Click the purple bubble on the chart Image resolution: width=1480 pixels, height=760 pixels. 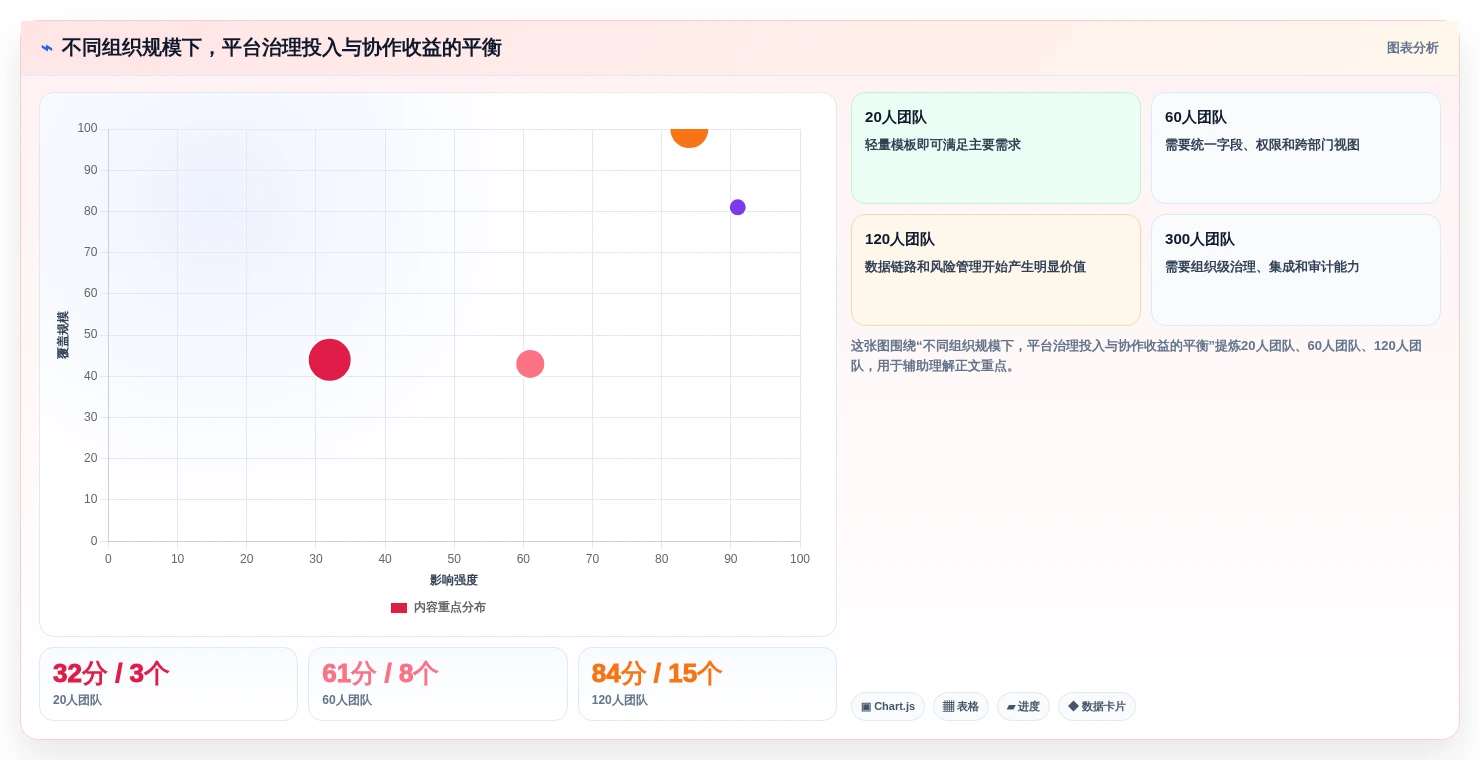[x=738, y=207]
